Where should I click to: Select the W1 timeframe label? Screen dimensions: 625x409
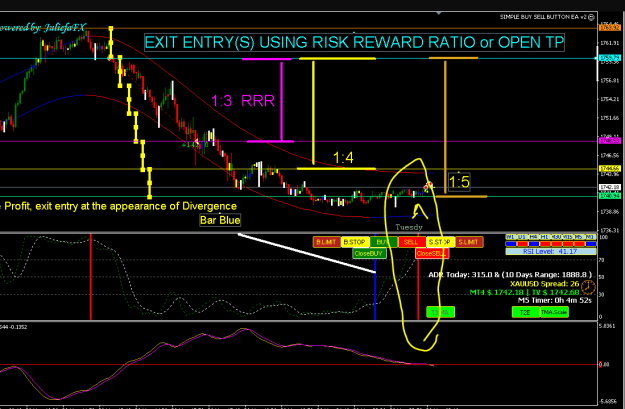511,237
